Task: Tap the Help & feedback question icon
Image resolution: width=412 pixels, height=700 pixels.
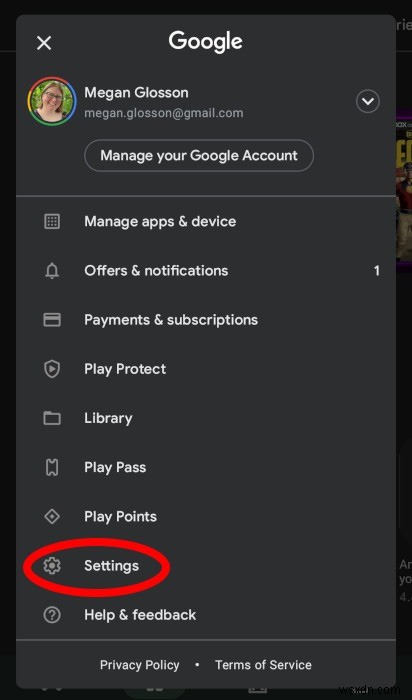Action: point(52,615)
